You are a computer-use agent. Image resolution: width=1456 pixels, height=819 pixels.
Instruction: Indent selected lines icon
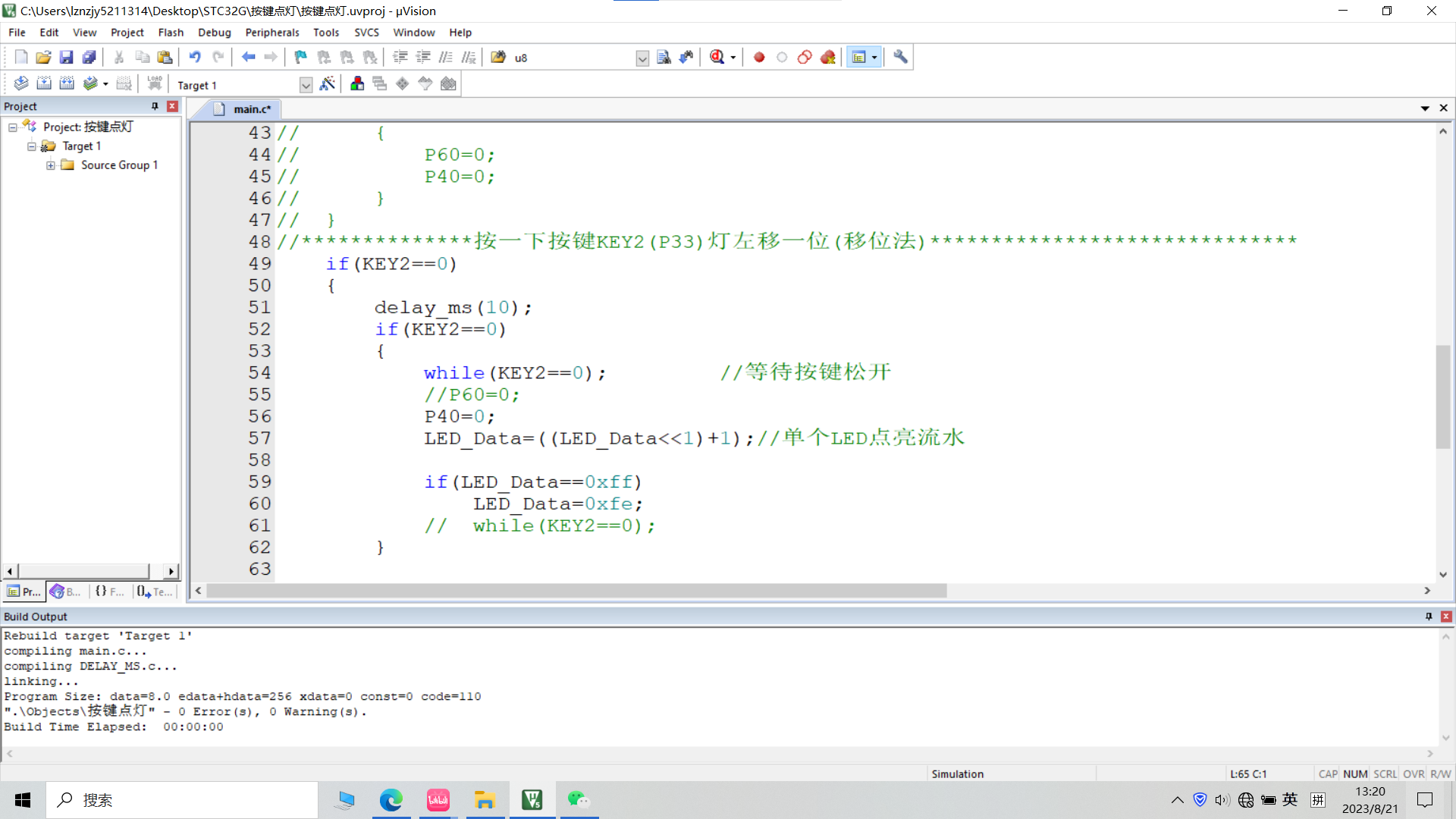tap(400, 57)
